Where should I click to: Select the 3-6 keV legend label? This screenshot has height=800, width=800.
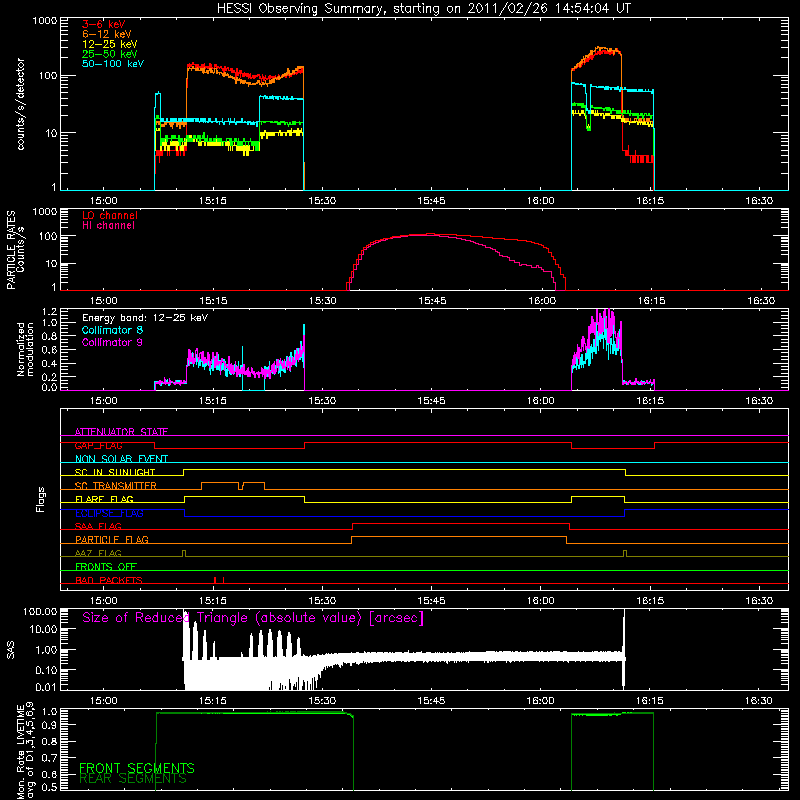point(104,24)
